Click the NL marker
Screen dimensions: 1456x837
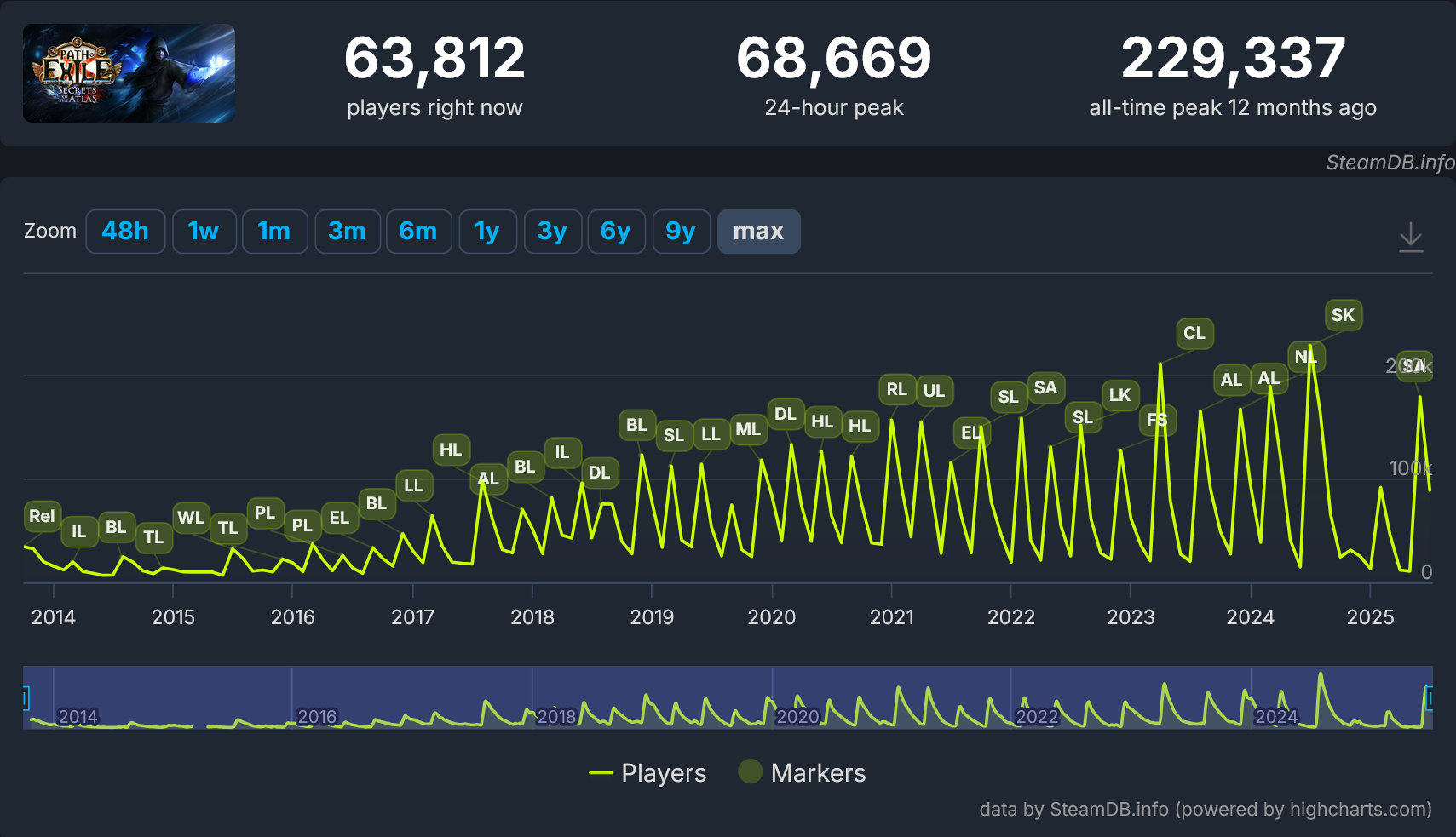click(1306, 357)
